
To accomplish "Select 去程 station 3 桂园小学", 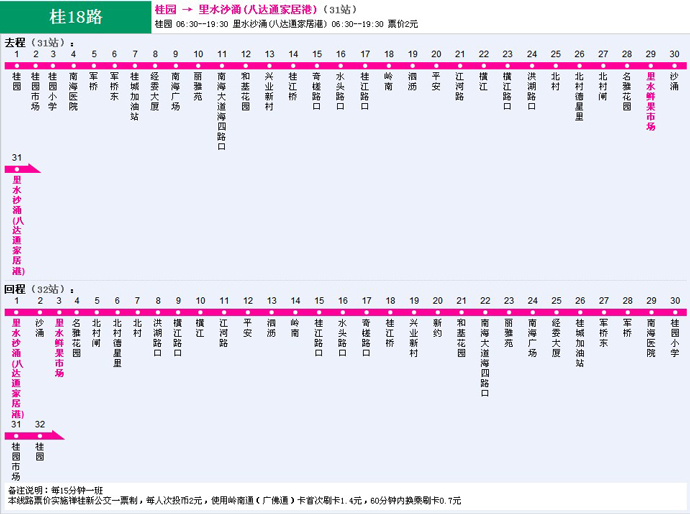I will click(53, 91).
